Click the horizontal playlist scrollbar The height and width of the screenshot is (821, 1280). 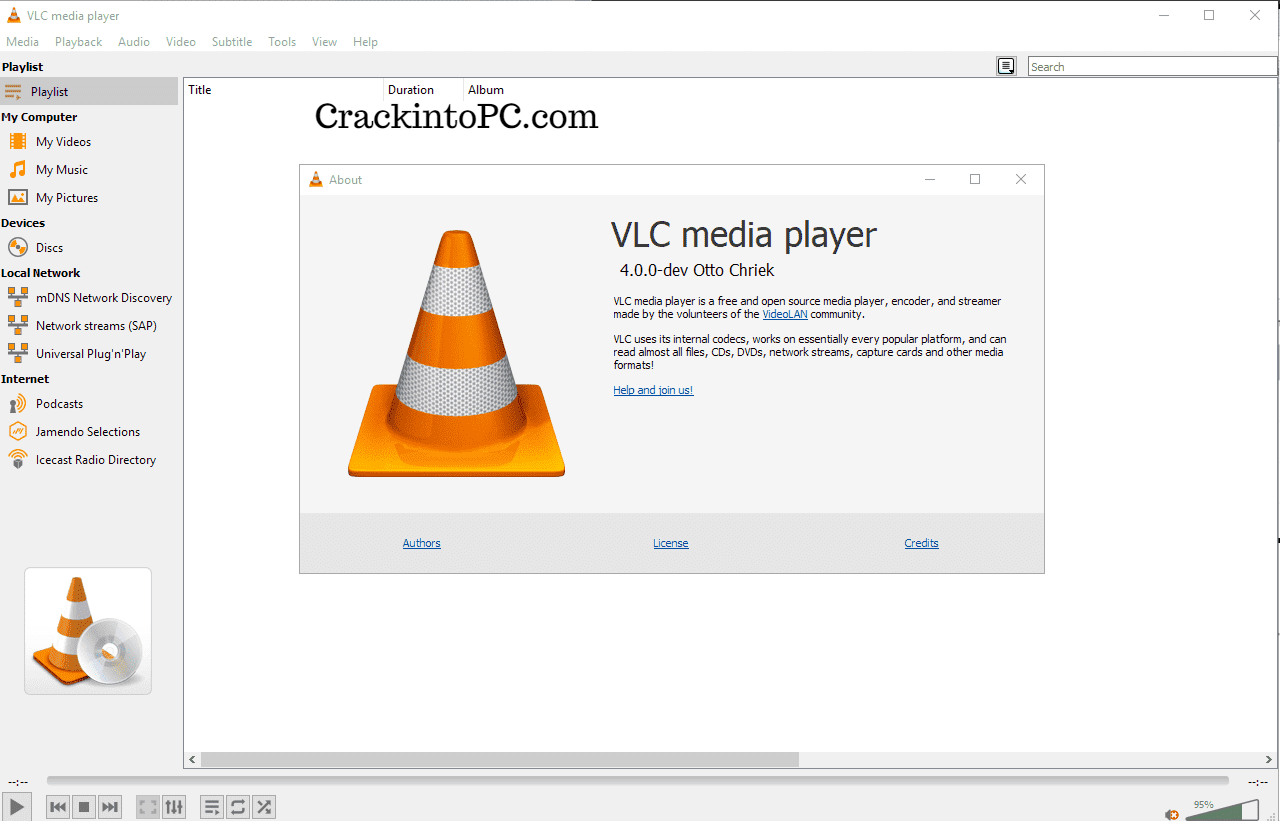coord(500,759)
